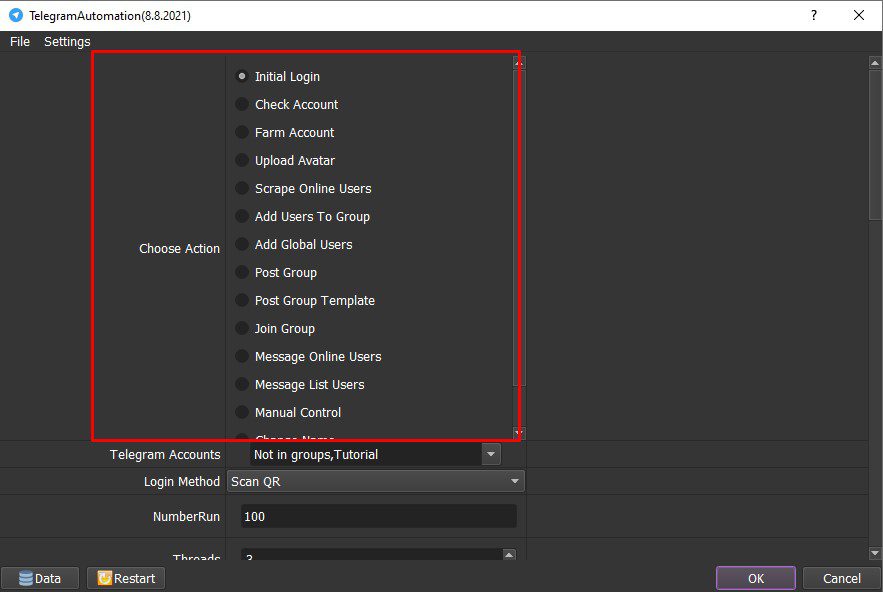Click the Choose Action label
This screenshot has height=592, width=883.
tap(180, 249)
